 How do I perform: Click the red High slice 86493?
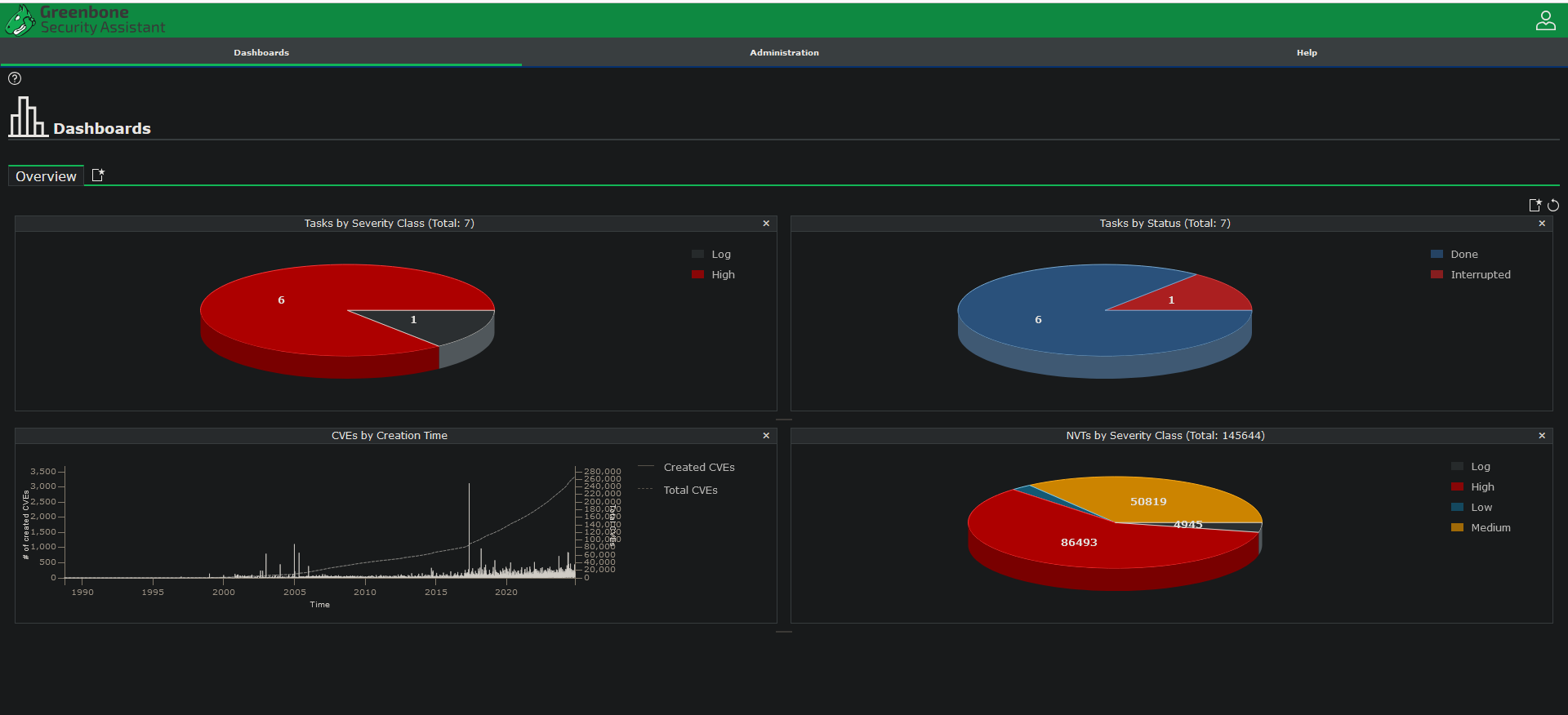pyautogui.click(x=1079, y=542)
